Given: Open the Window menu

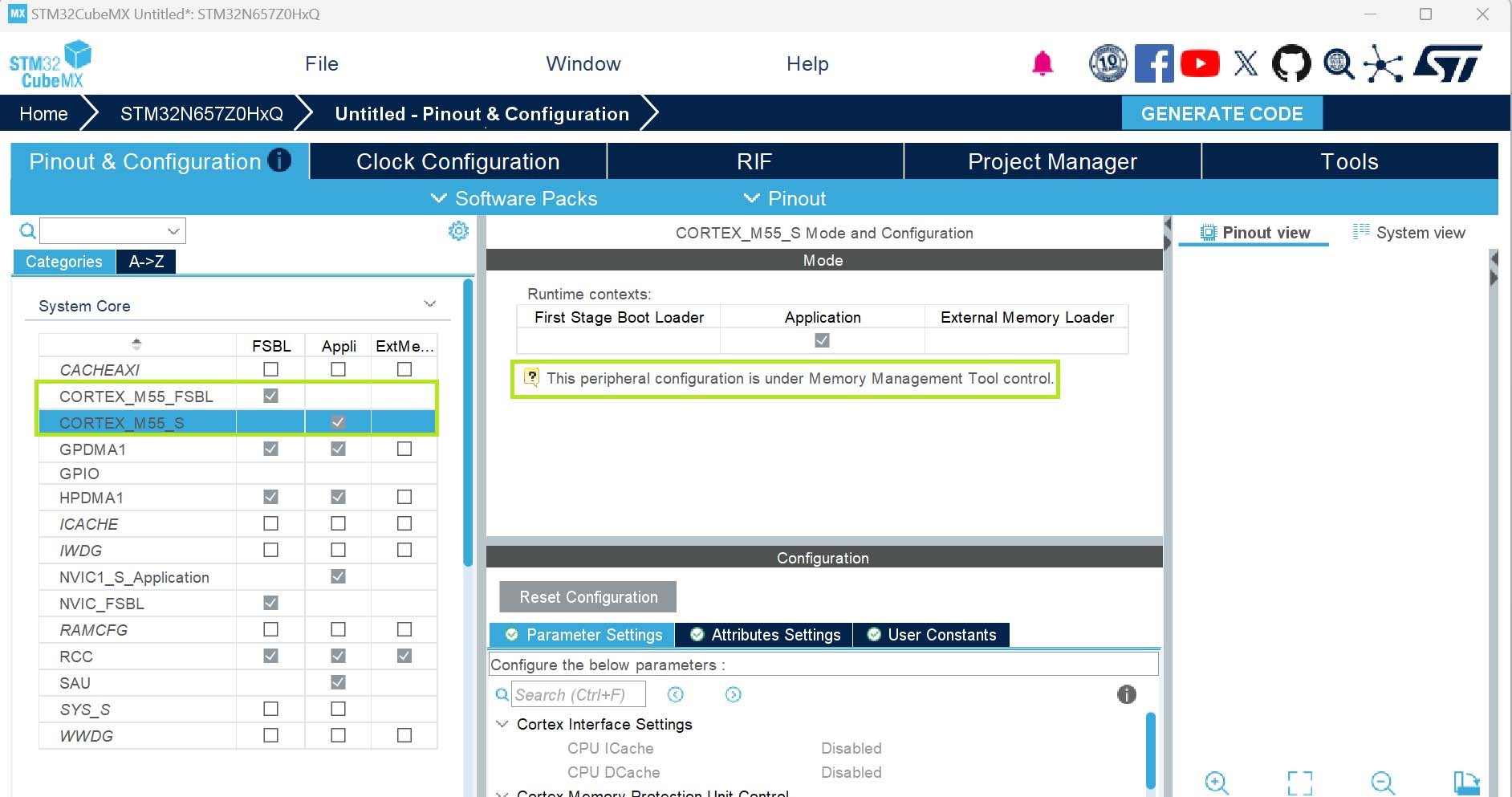Looking at the screenshot, I should pos(583,63).
